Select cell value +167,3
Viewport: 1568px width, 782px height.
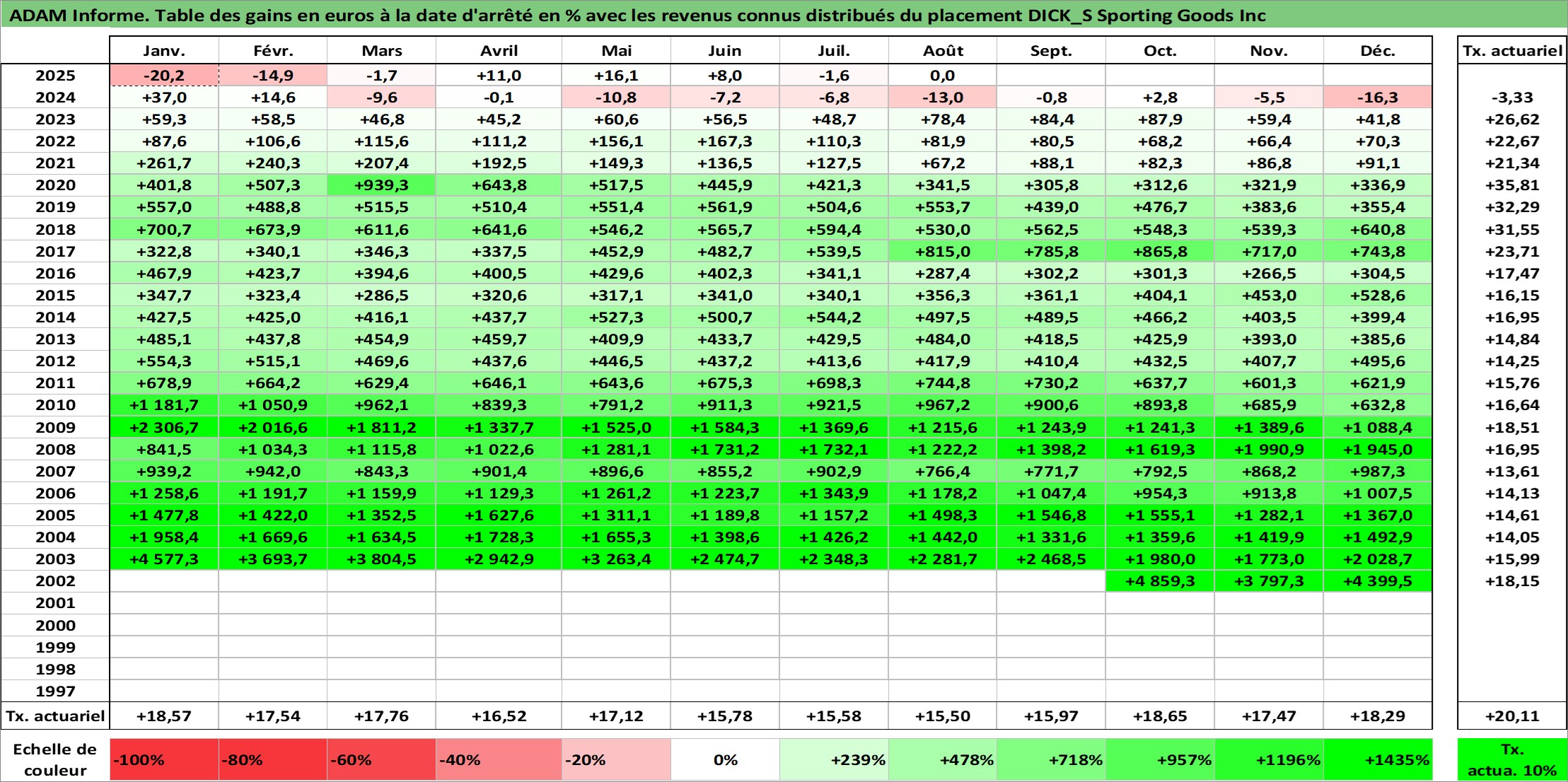click(x=725, y=141)
